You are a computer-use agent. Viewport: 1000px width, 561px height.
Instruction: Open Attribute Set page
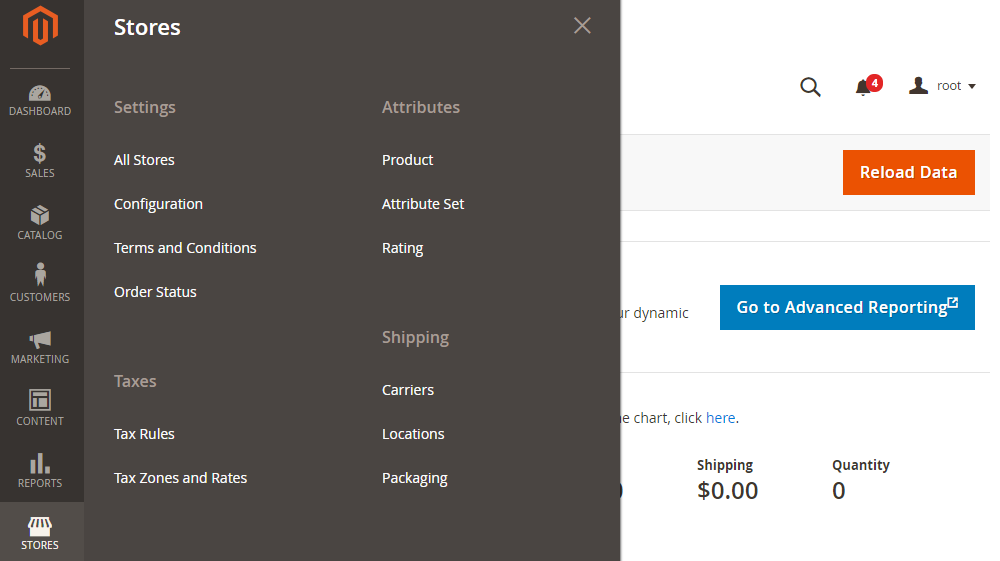423,204
